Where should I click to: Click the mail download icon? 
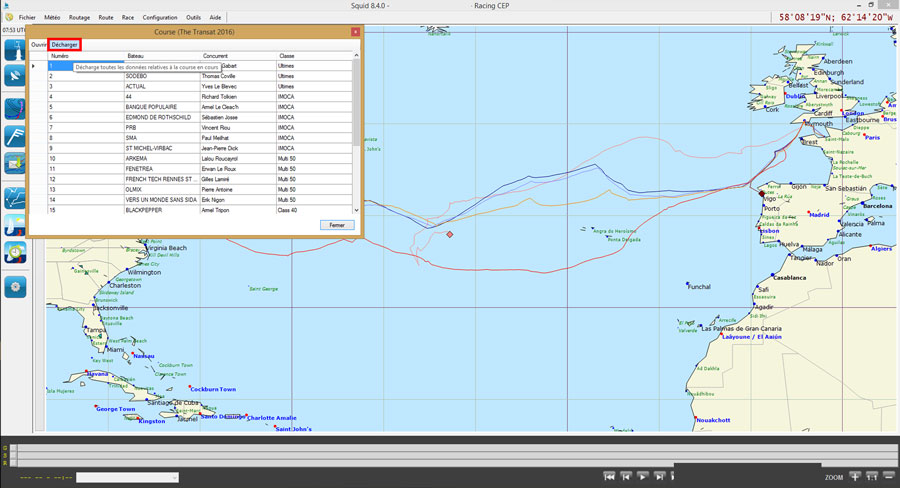[15, 163]
